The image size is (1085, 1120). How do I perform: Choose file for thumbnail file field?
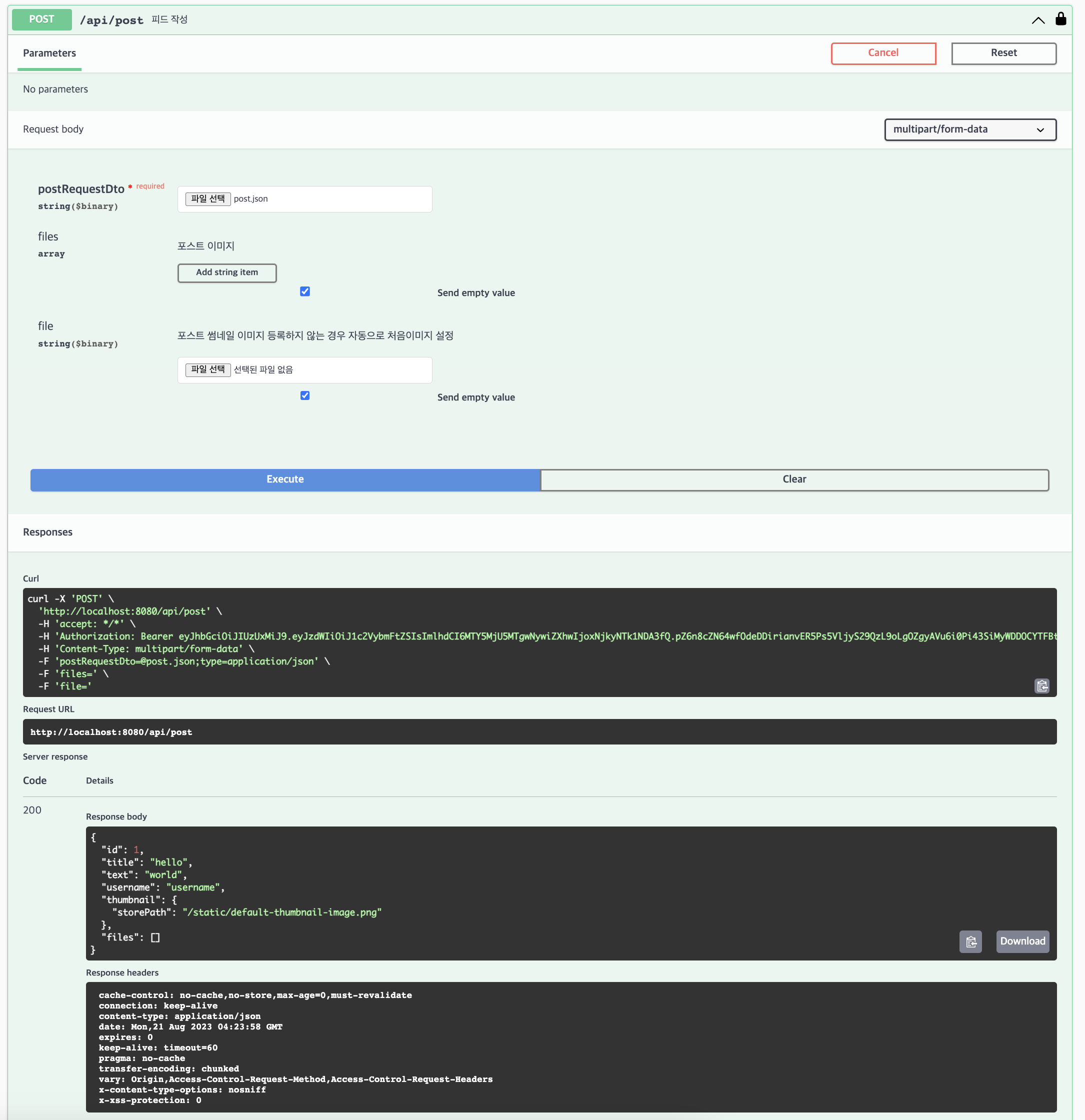[208, 369]
